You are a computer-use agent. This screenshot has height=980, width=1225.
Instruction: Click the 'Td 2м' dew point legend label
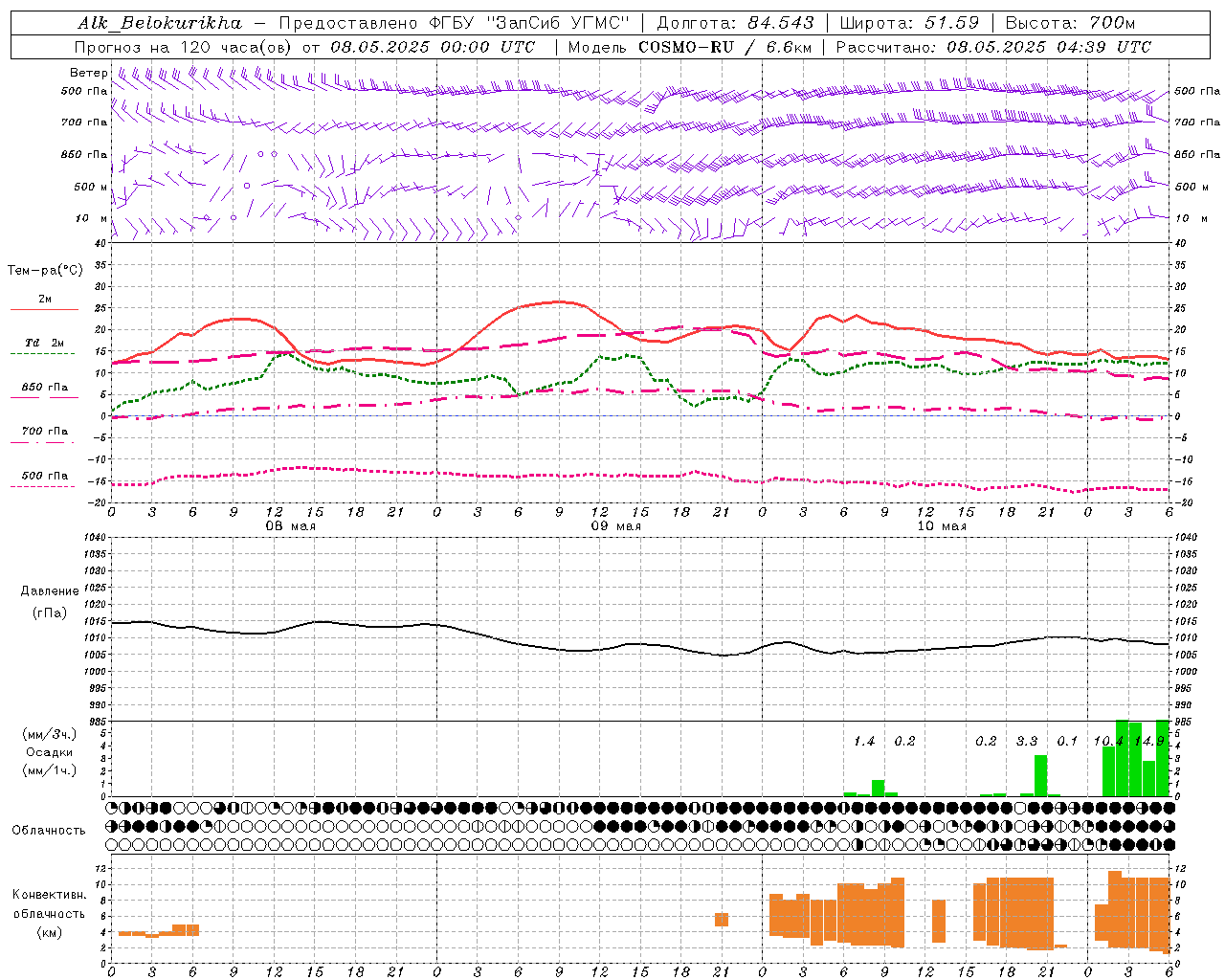(x=44, y=343)
